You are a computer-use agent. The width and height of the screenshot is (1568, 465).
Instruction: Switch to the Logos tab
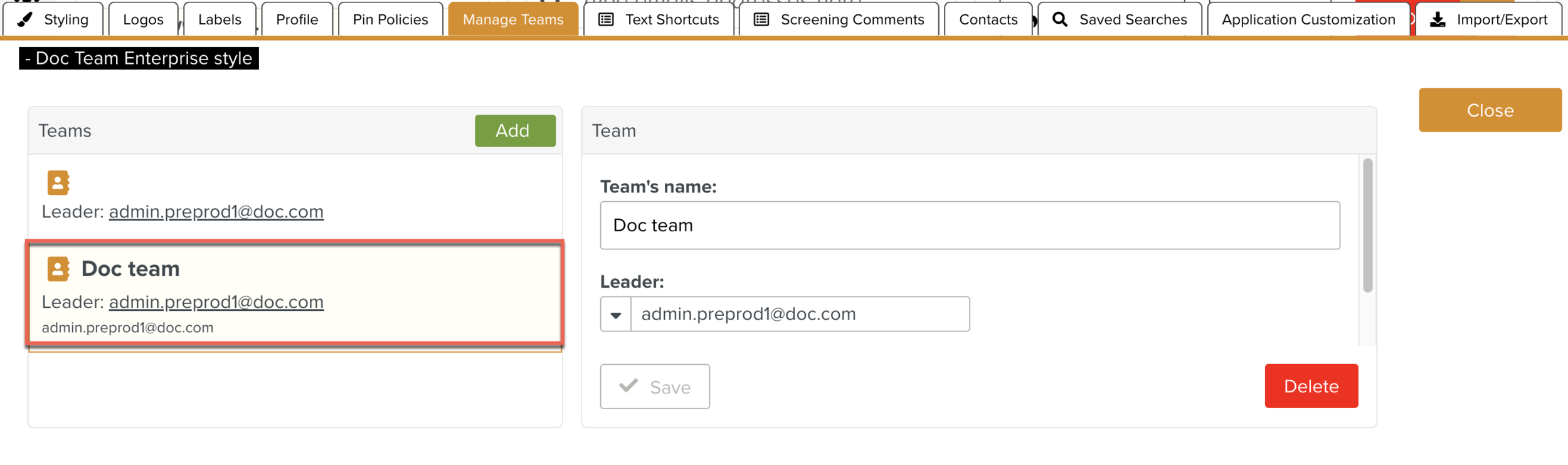pos(143,19)
